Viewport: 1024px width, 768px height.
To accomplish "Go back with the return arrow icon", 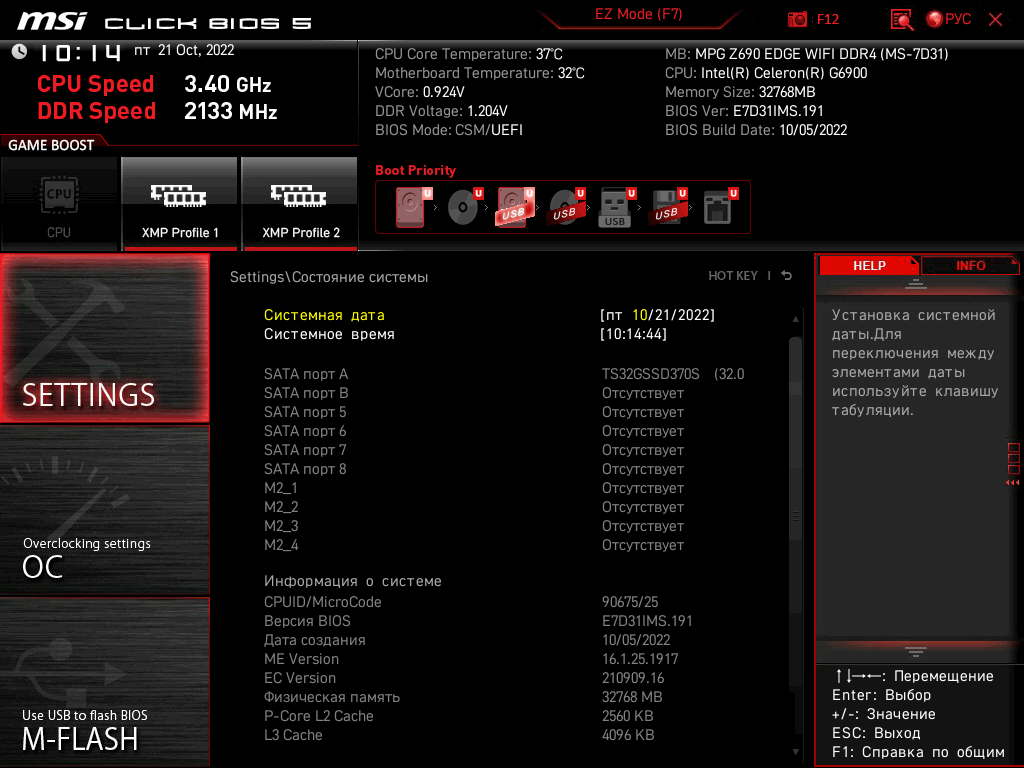I will point(787,276).
